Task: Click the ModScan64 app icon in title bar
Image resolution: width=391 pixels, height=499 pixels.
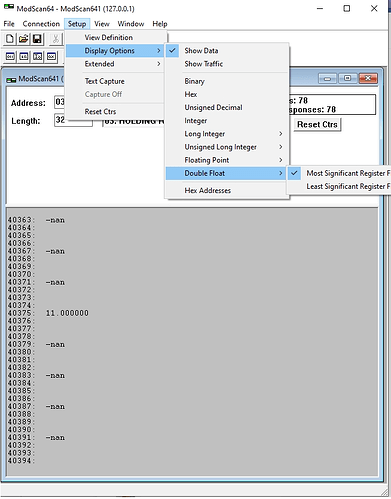Action: [x=9, y=7]
